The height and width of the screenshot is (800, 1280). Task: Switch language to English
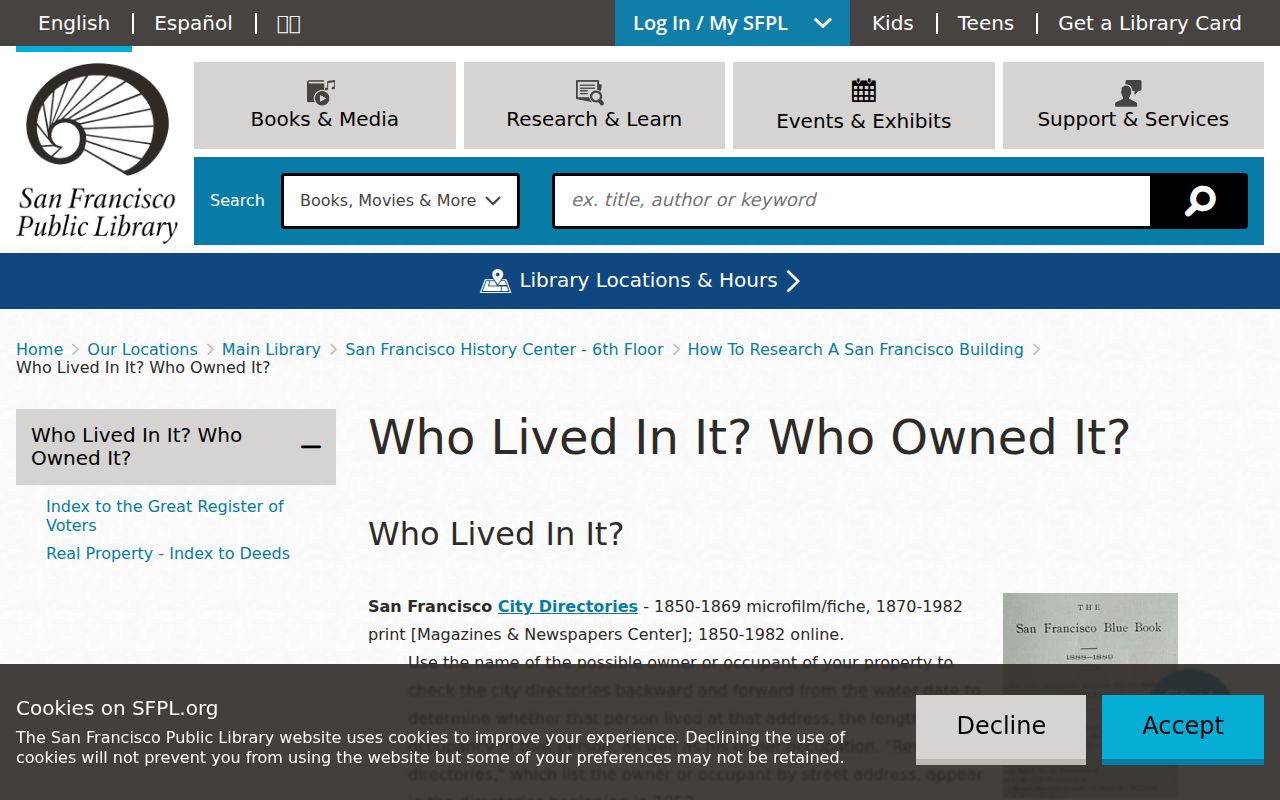(x=74, y=23)
